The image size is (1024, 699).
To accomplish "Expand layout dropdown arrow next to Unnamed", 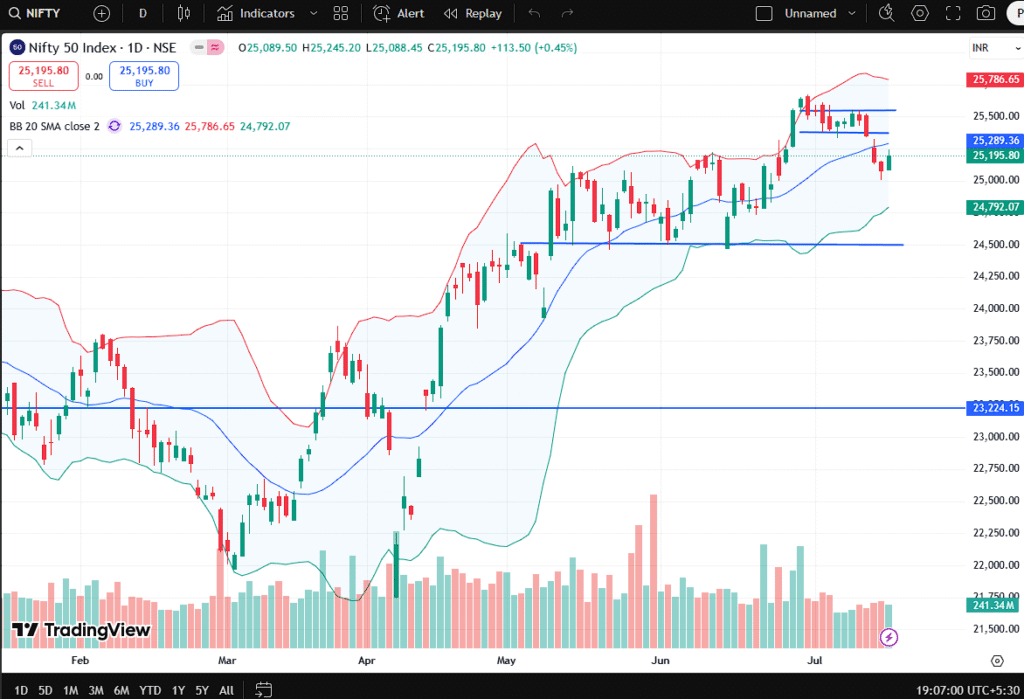I will [x=852, y=13].
